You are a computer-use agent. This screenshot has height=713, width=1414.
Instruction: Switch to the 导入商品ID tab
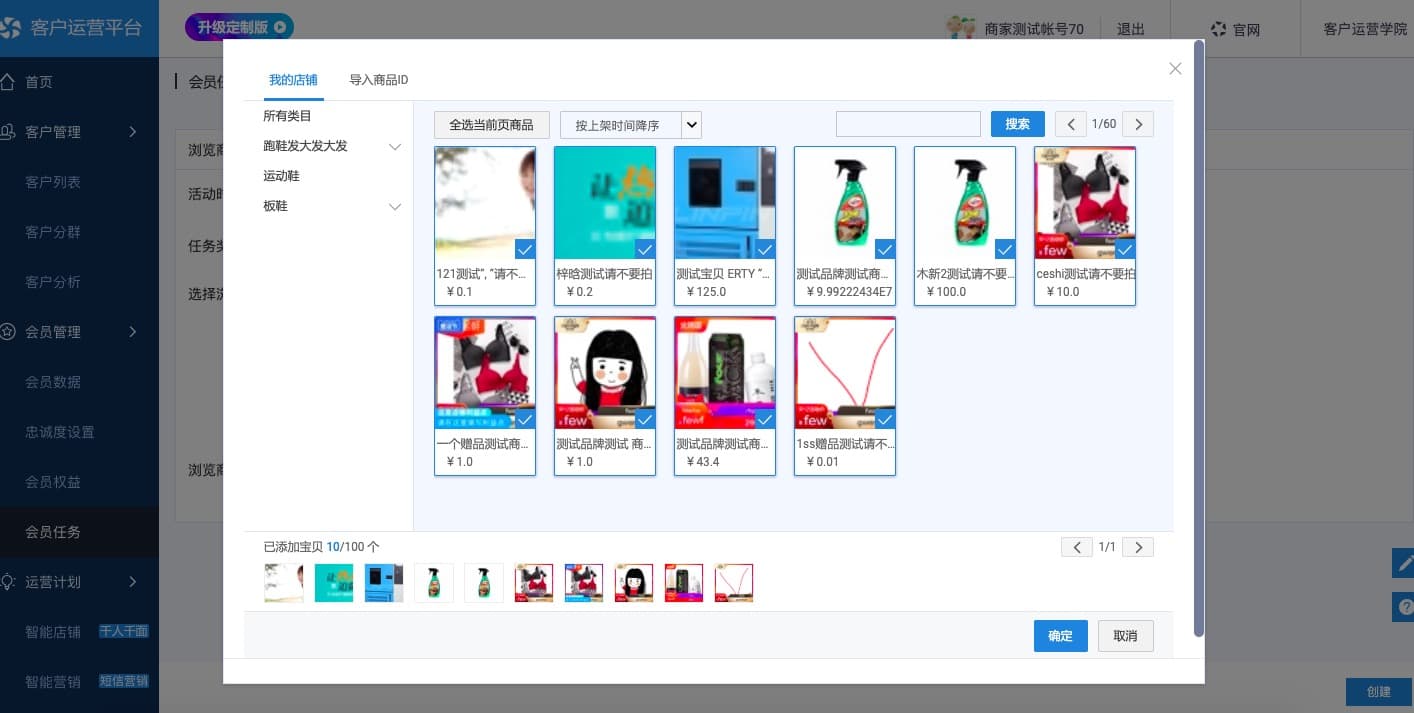pyautogui.click(x=378, y=80)
